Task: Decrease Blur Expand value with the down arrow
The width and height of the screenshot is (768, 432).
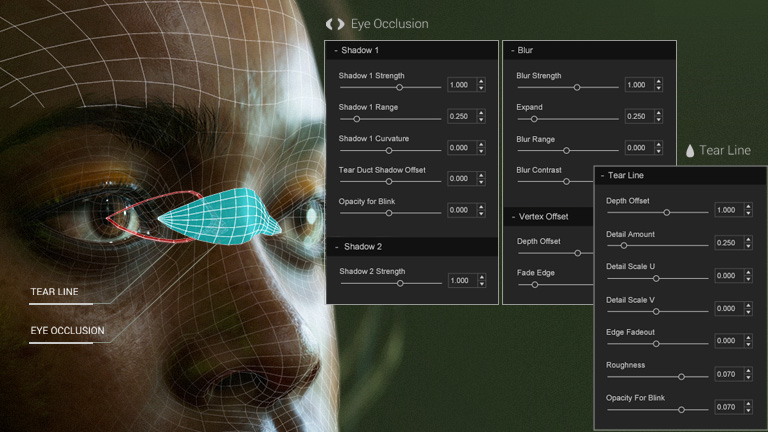Action: tap(659, 120)
